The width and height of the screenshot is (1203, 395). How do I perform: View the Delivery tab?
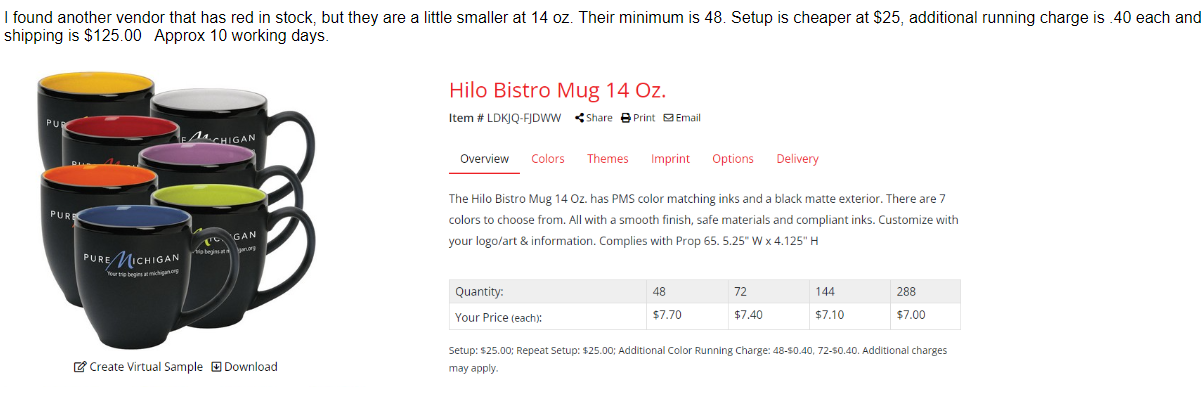pyautogui.click(x=797, y=159)
